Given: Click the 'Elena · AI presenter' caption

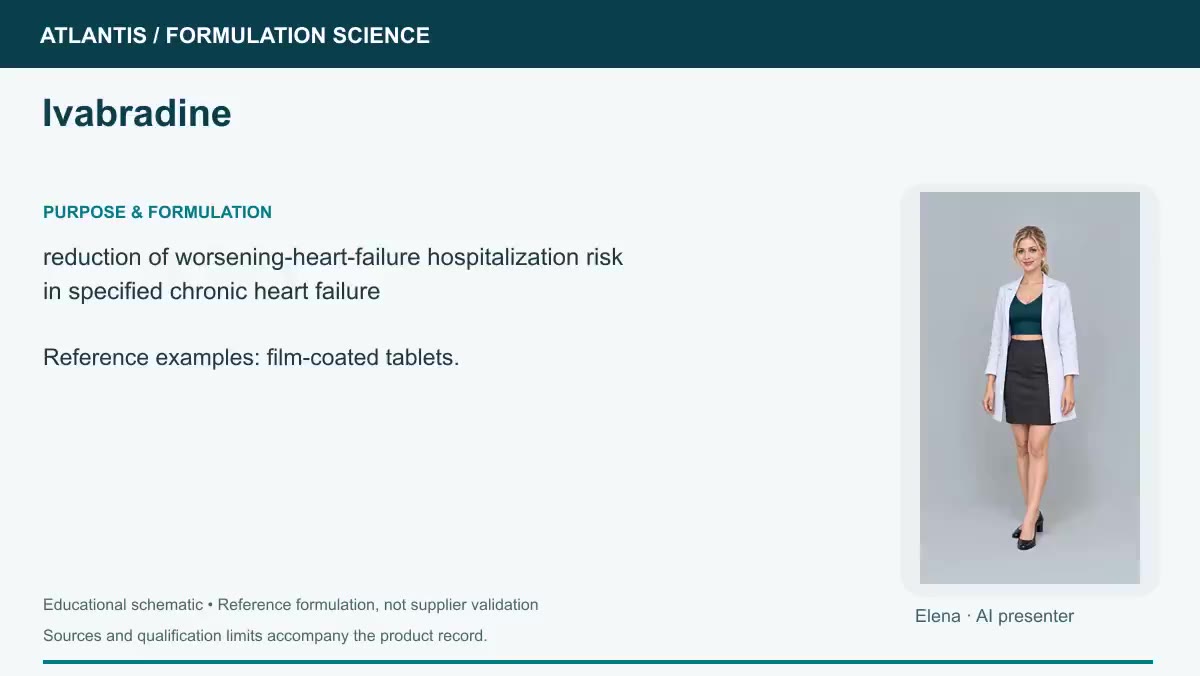Looking at the screenshot, I should coord(994,616).
